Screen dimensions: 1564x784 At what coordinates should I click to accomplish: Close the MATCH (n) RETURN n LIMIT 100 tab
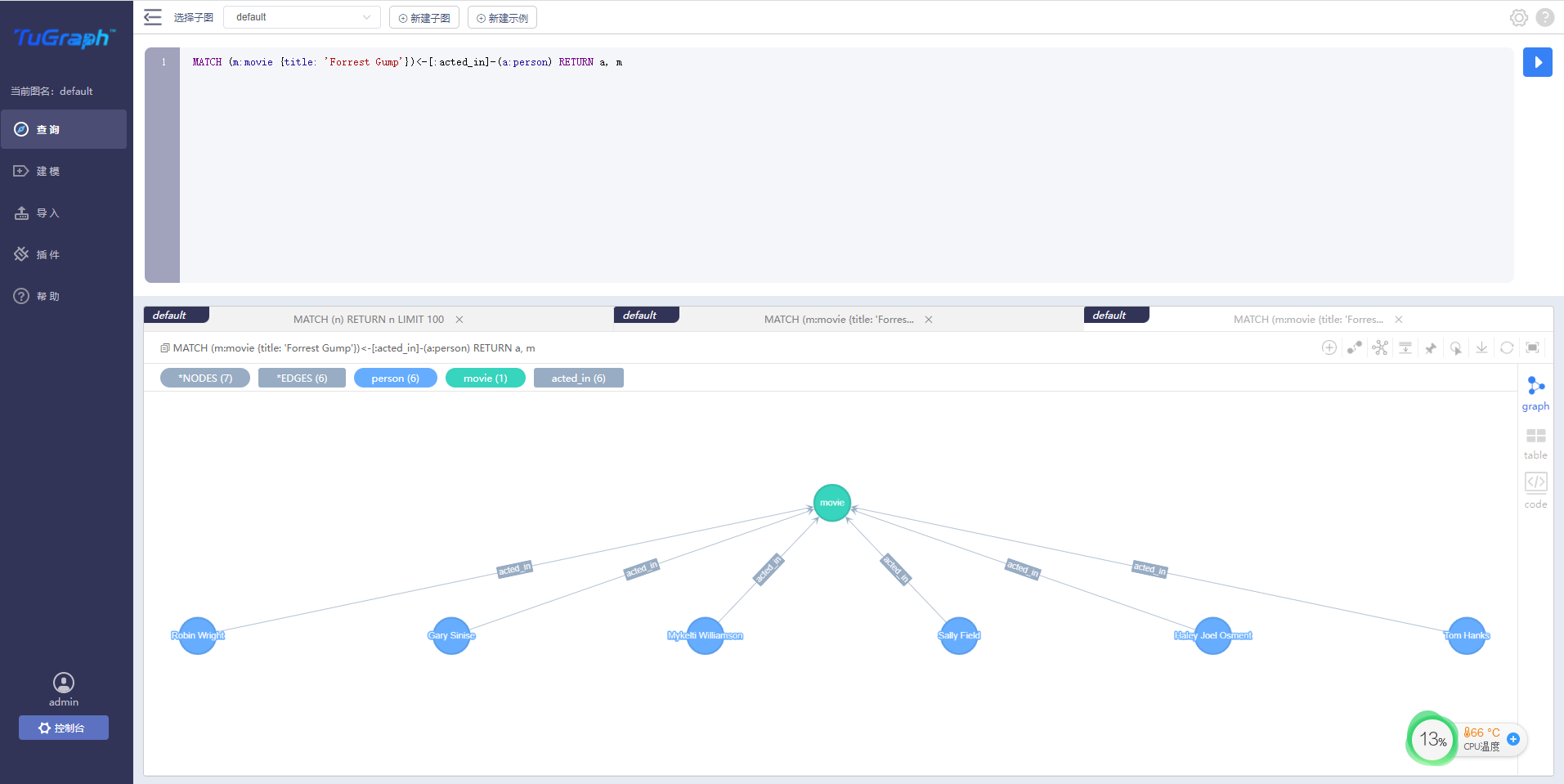coord(459,320)
